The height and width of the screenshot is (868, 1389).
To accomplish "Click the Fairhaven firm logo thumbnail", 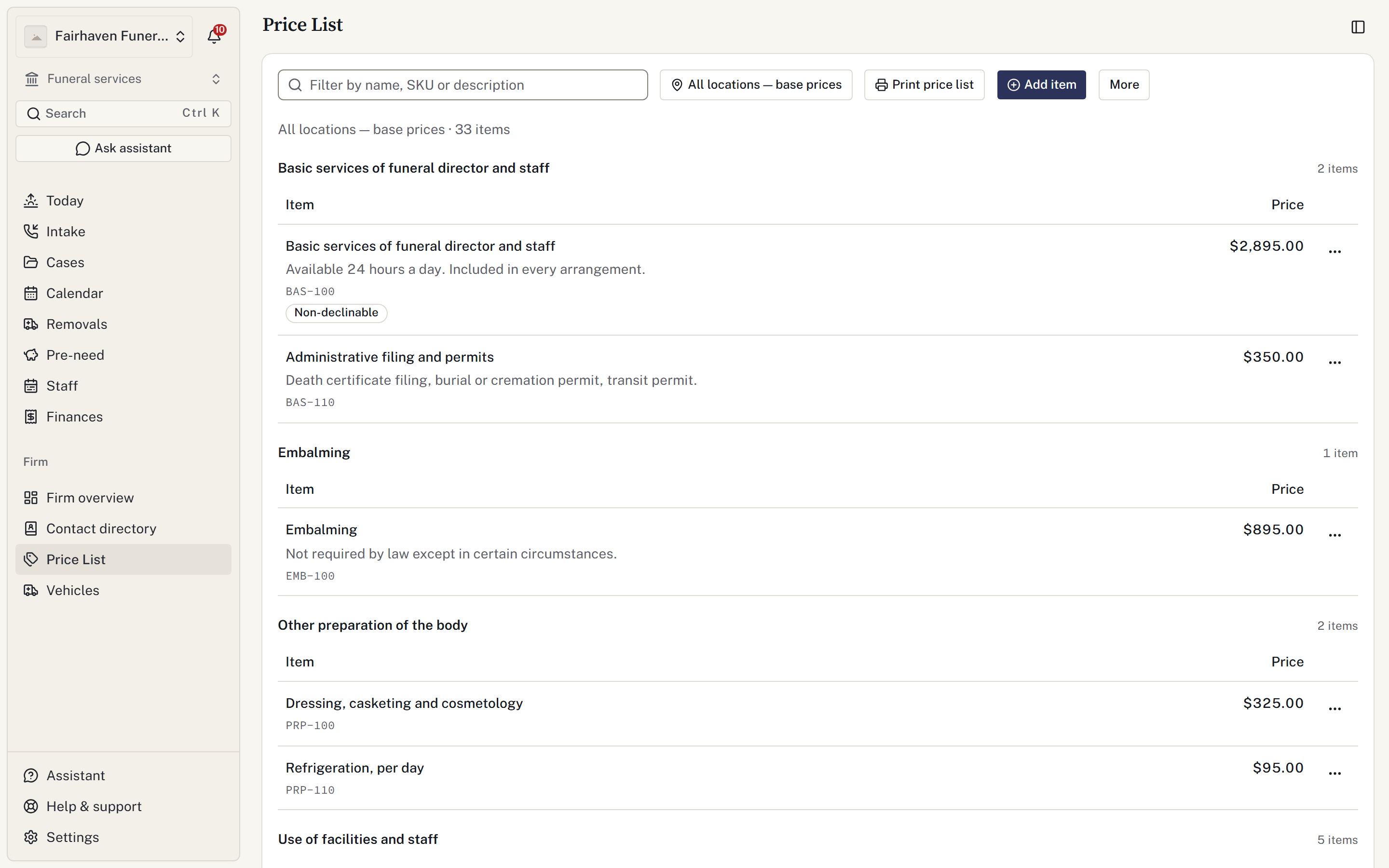I will point(36,36).
